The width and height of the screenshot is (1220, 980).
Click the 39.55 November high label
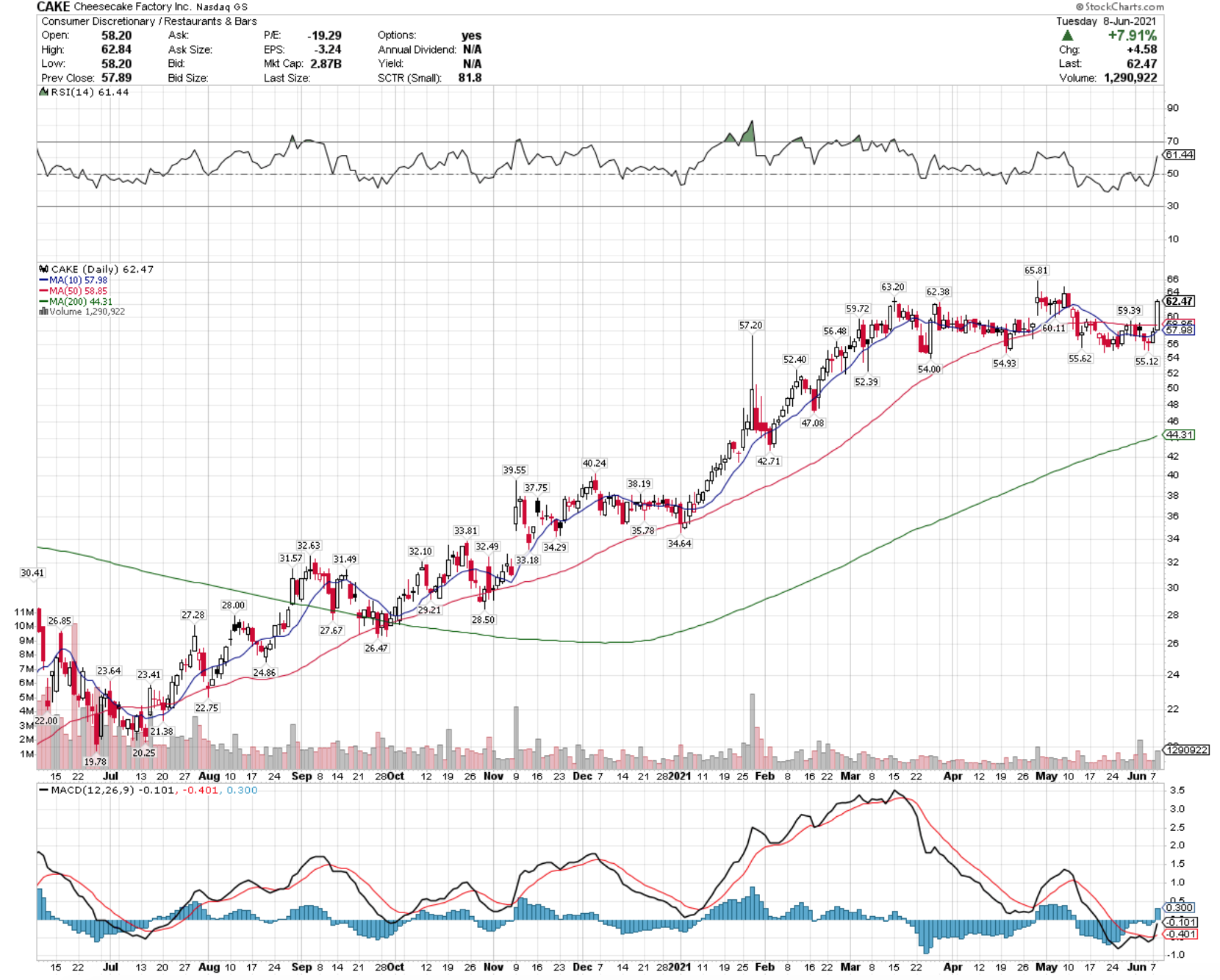514,470
